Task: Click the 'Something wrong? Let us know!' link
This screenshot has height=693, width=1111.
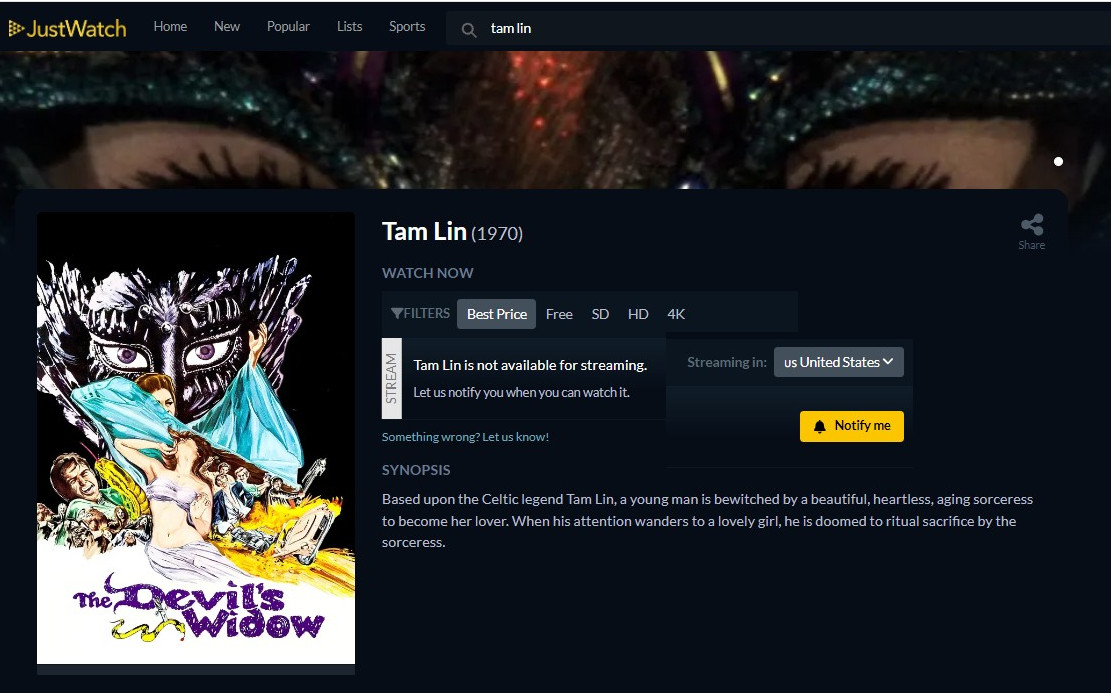Action: point(466,437)
